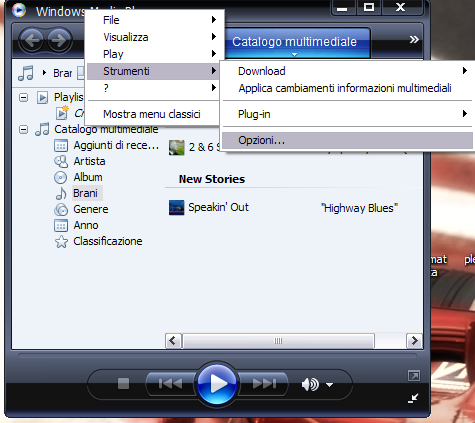Viewport: 475px width, 423px height.
Task: Mute the volume via the speaker icon
Action: (x=310, y=385)
